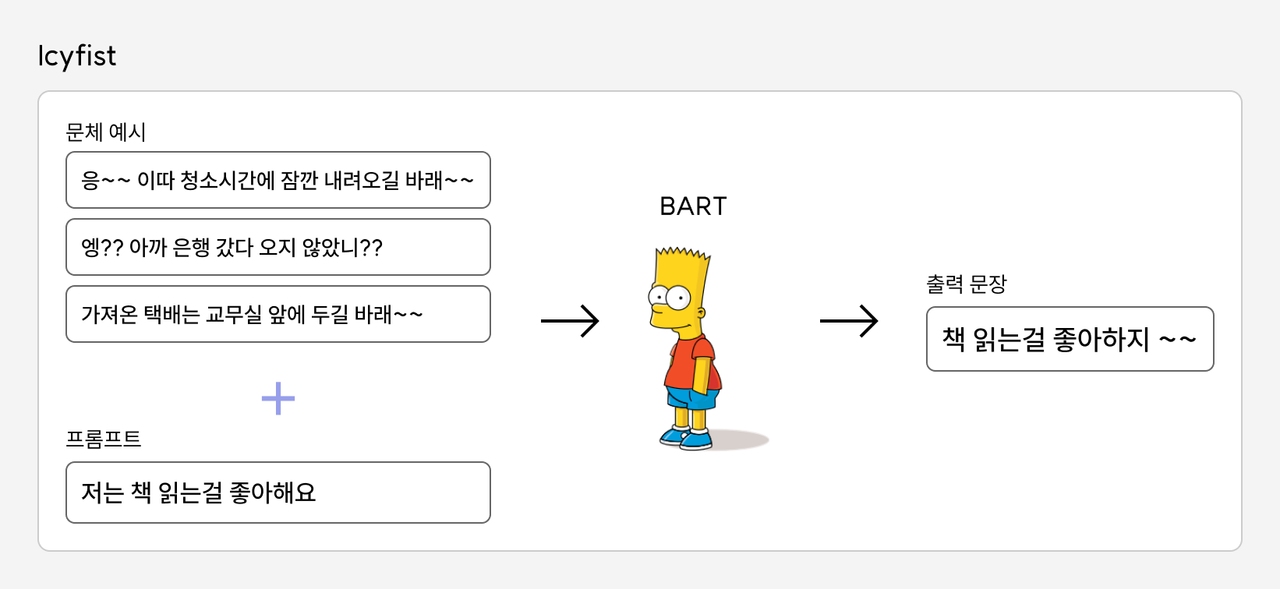Click Bart's blue shorts

pyautogui.click(x=694, y=398)
